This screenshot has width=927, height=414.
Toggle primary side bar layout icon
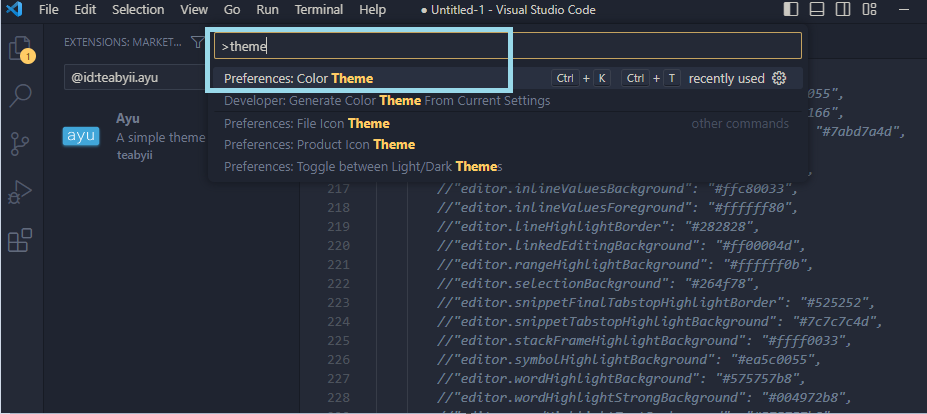coord(790,9)
